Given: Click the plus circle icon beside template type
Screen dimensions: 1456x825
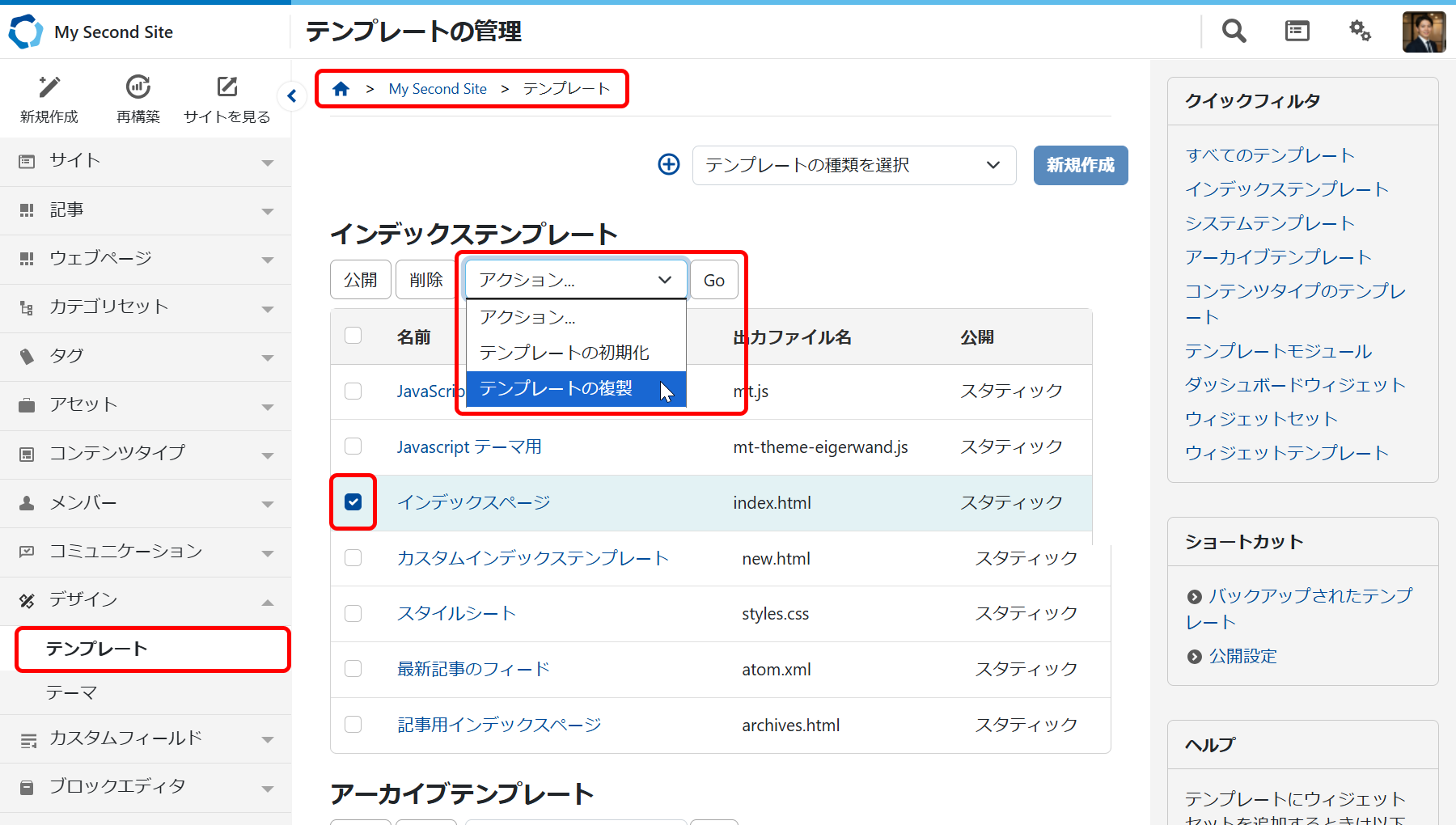Looking at the screenshot, I should 669,165.
